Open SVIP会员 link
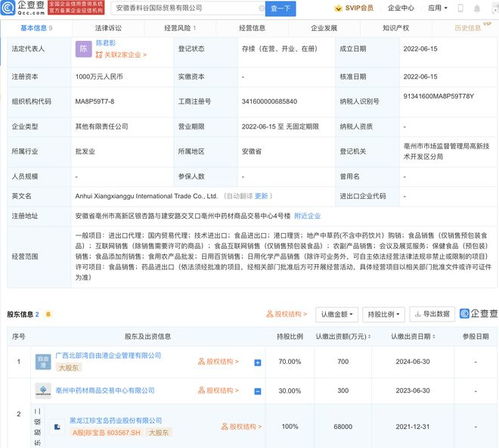This screenshot has width=499, height=448. (x=354, y=8)
